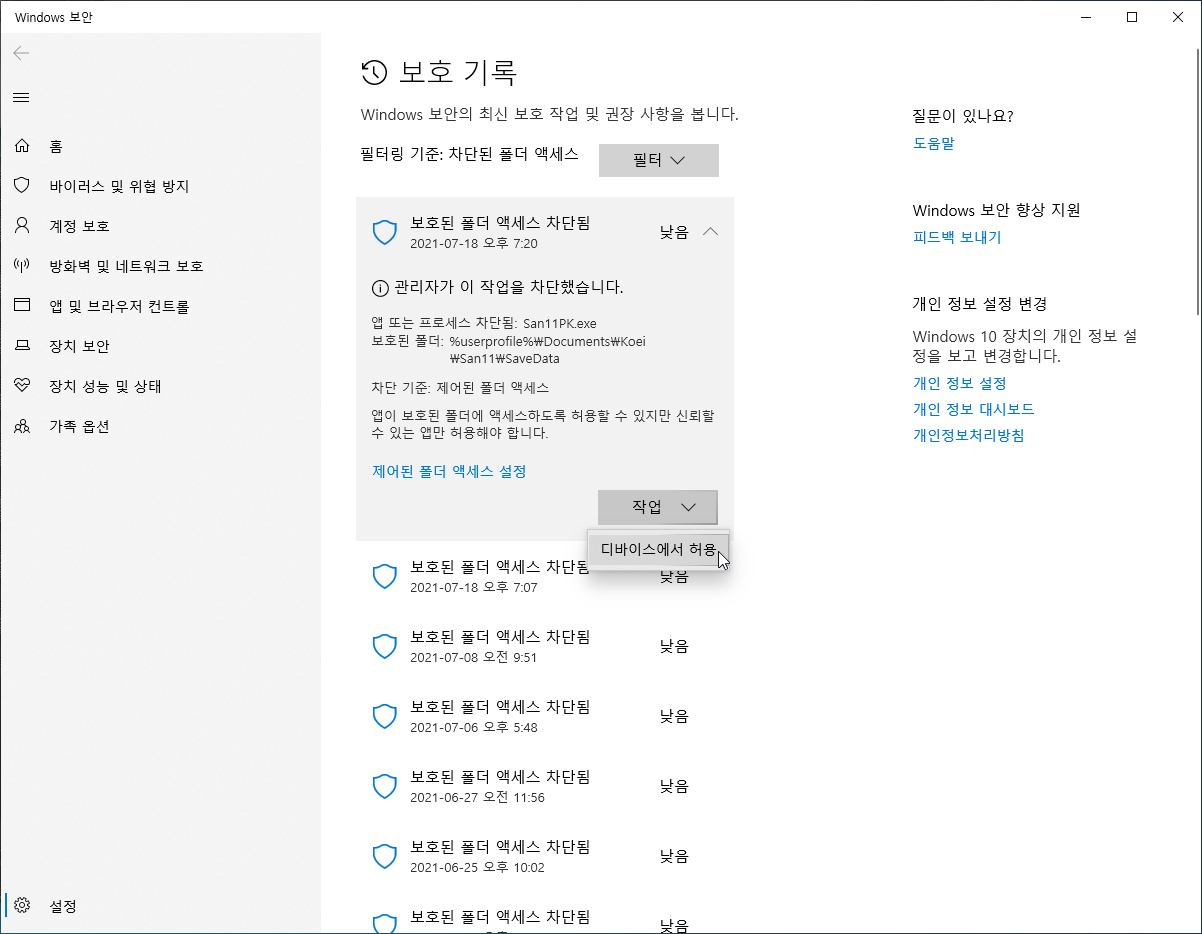The image size is (1202, 934).
Task: Select 디바이스에서 허용 from the actions menu
Action: tap(659, 549)
